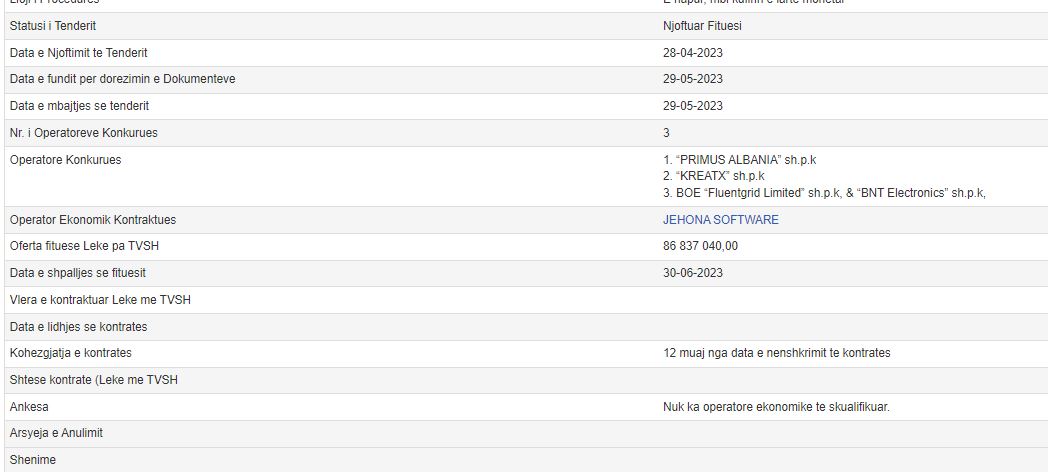
Task: Click the 'Vlera e kontraktuar Leke me TVSH' label
Action: tap(100, 300)
